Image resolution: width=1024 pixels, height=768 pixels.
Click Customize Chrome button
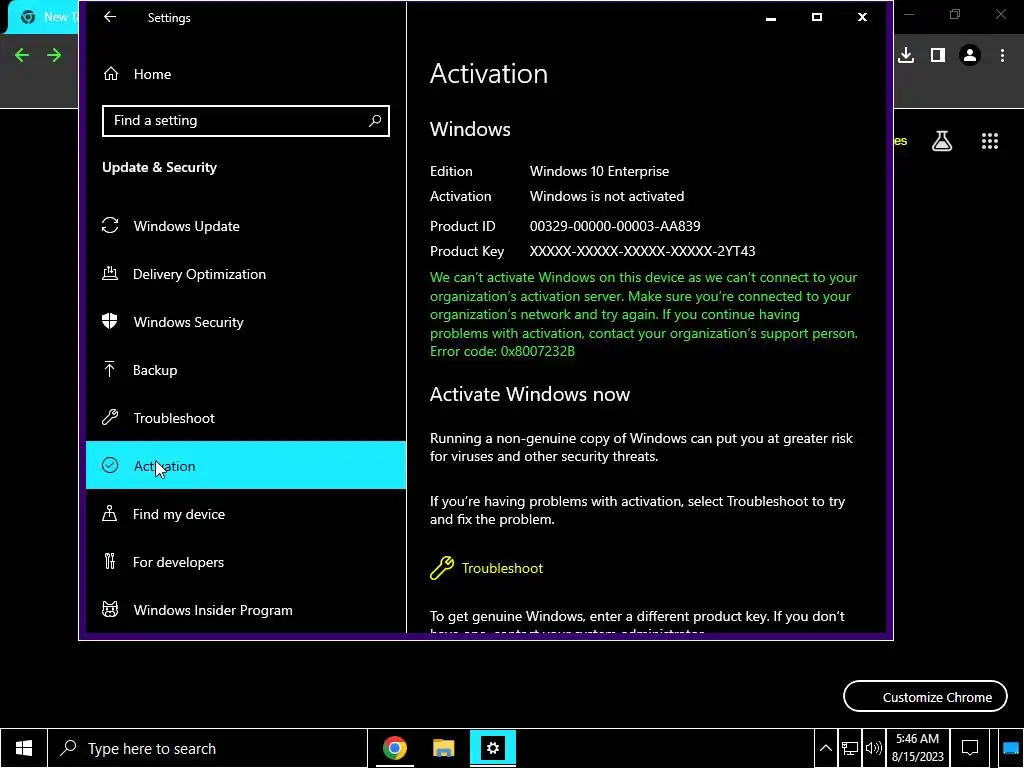coord(925,697)
